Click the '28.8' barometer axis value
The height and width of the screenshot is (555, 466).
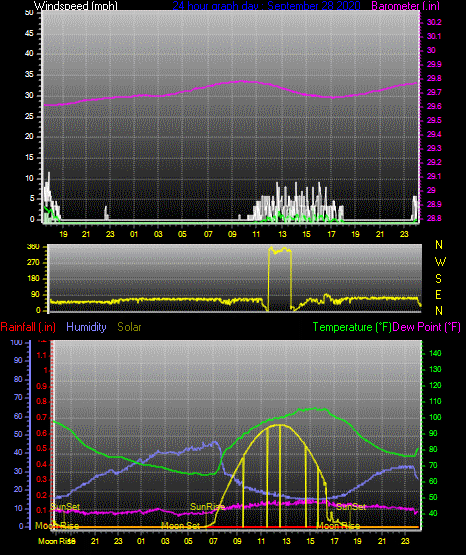(x=434, y=218)
